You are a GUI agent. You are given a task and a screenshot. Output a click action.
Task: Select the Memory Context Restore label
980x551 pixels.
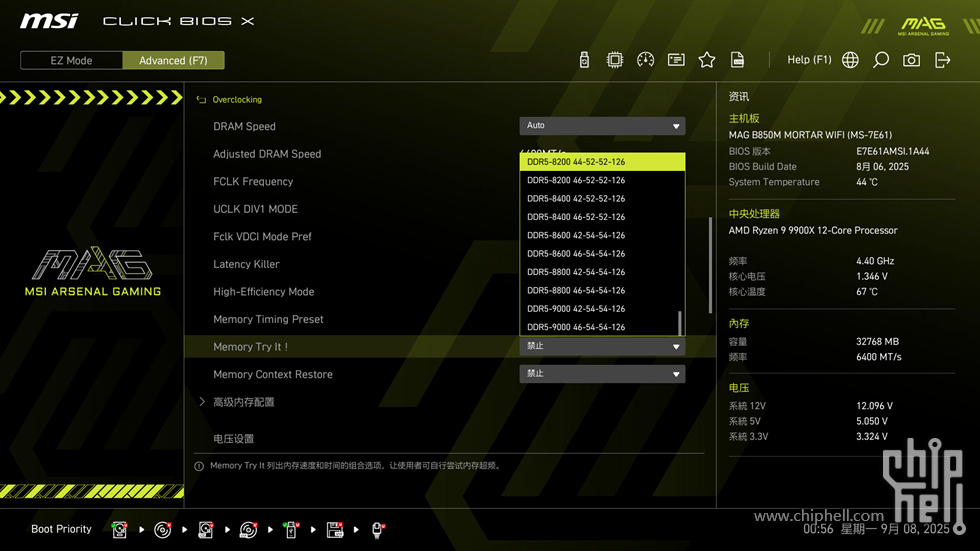[x=272, y=374]
